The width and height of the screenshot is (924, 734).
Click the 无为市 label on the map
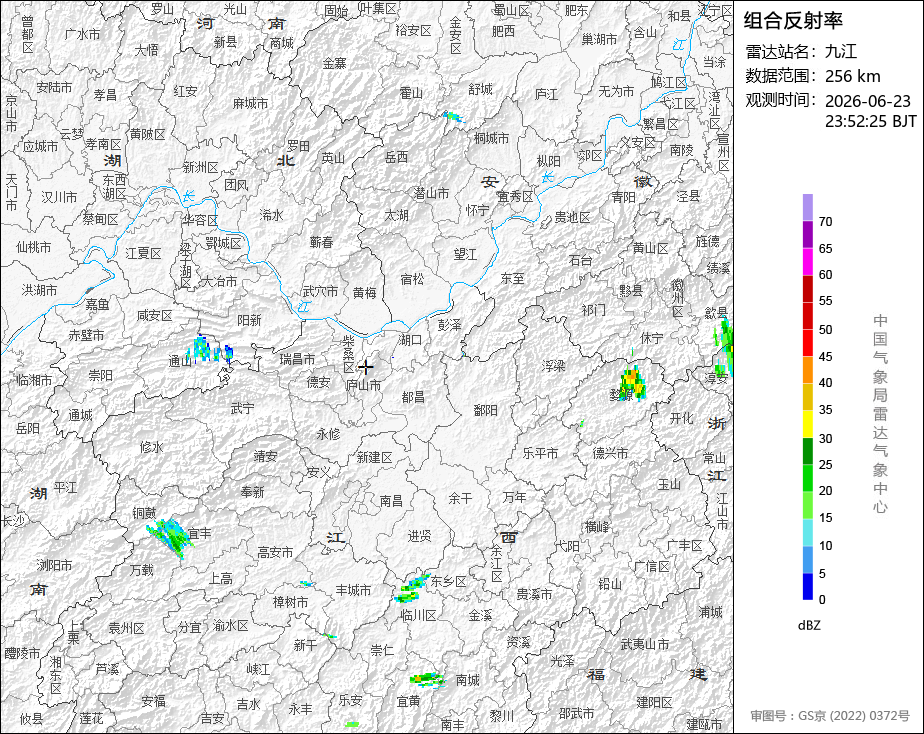[616, 91]
